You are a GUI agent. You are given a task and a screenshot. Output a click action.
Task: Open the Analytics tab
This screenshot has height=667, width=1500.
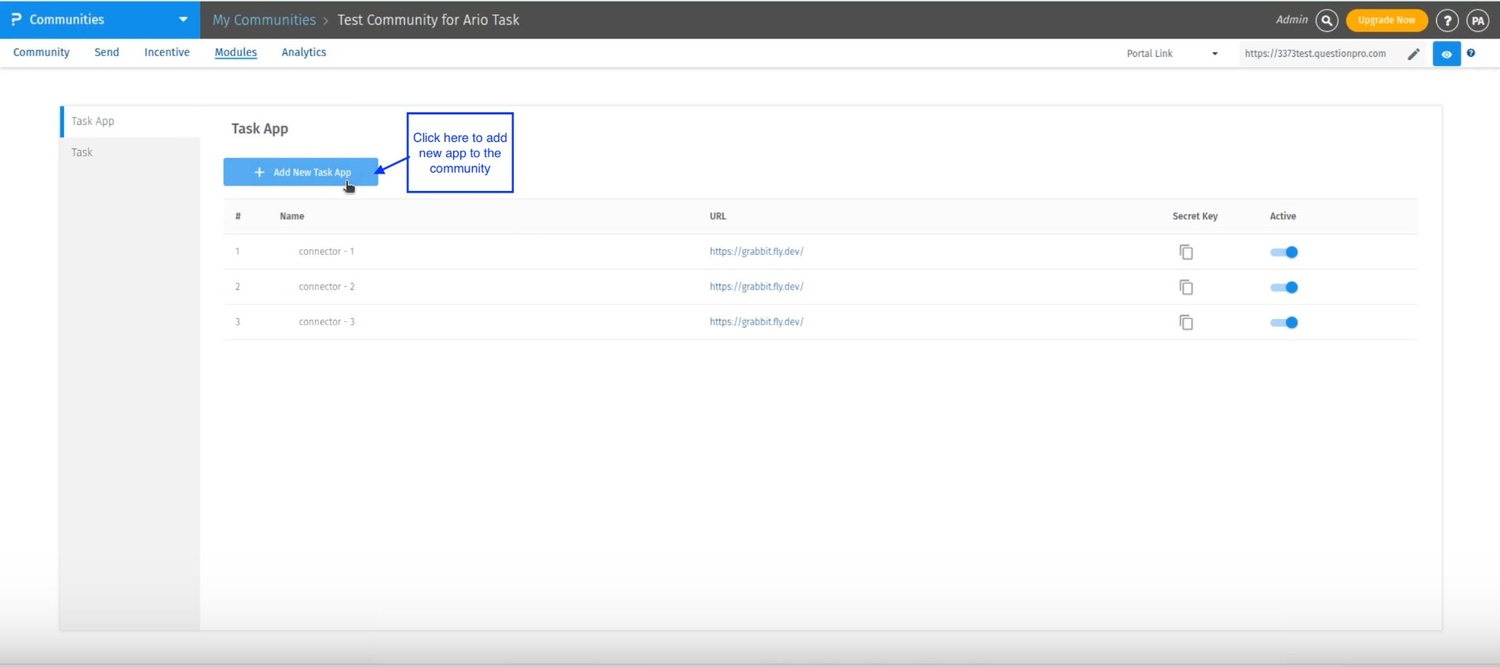pyautogui.click(x=304, y=52)
